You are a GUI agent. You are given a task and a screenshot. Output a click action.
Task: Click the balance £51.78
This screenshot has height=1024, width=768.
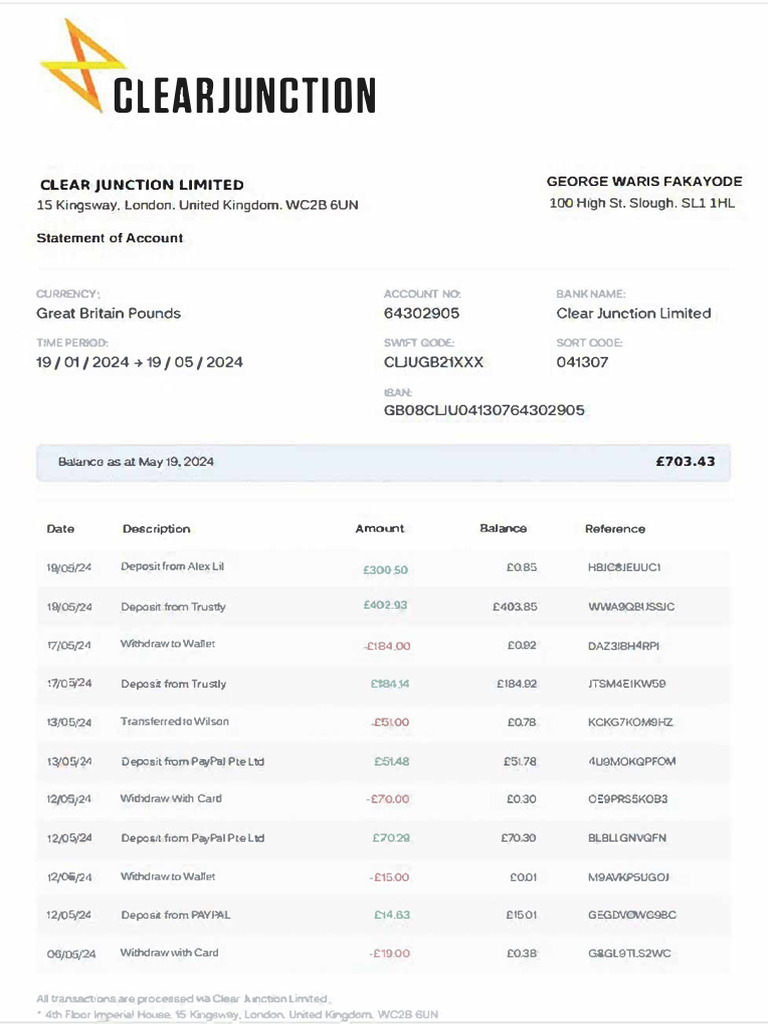coord(520,761)
